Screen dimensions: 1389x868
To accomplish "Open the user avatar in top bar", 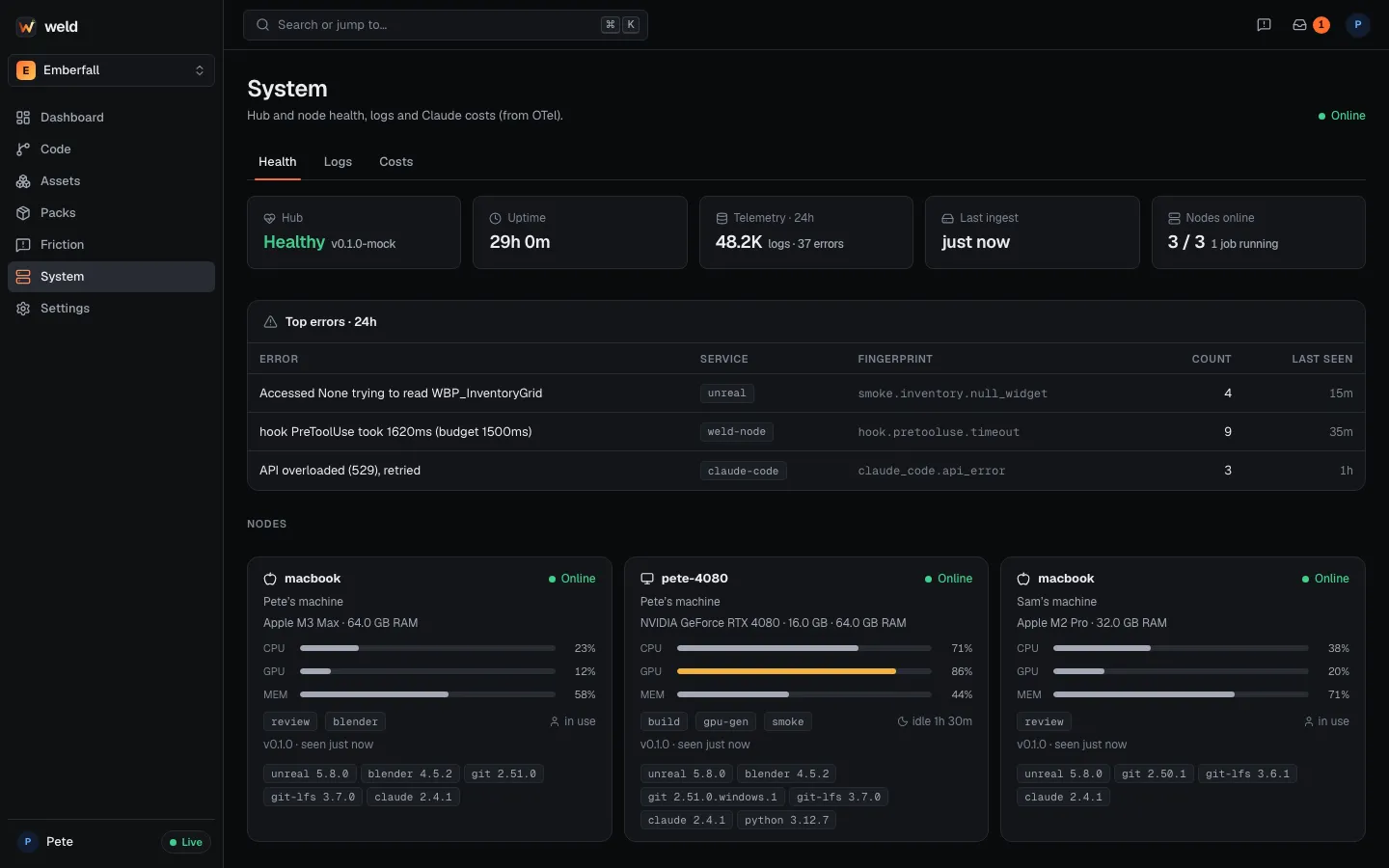I will click(1358, 25).
